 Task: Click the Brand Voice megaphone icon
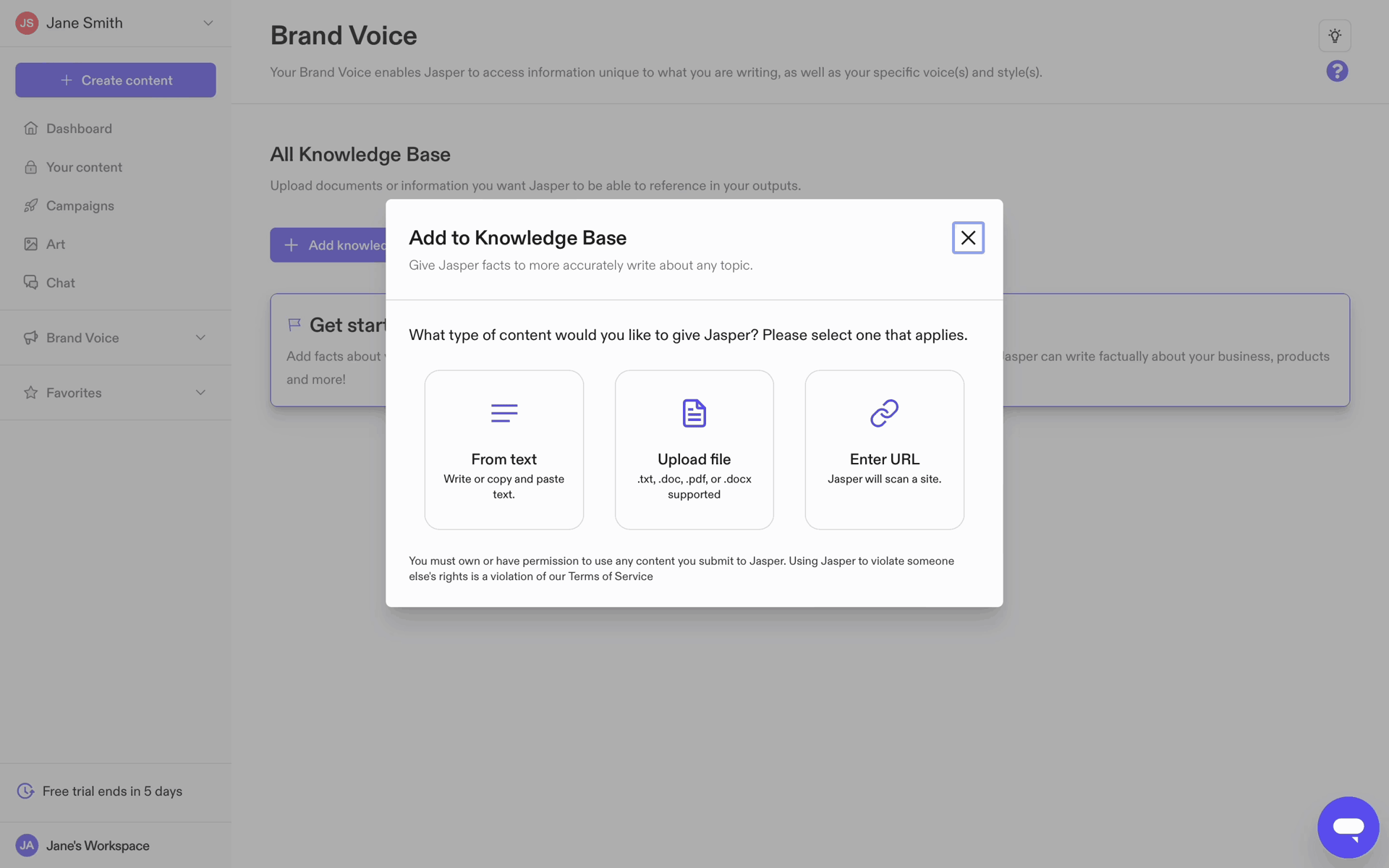click(x=30, y=338)
